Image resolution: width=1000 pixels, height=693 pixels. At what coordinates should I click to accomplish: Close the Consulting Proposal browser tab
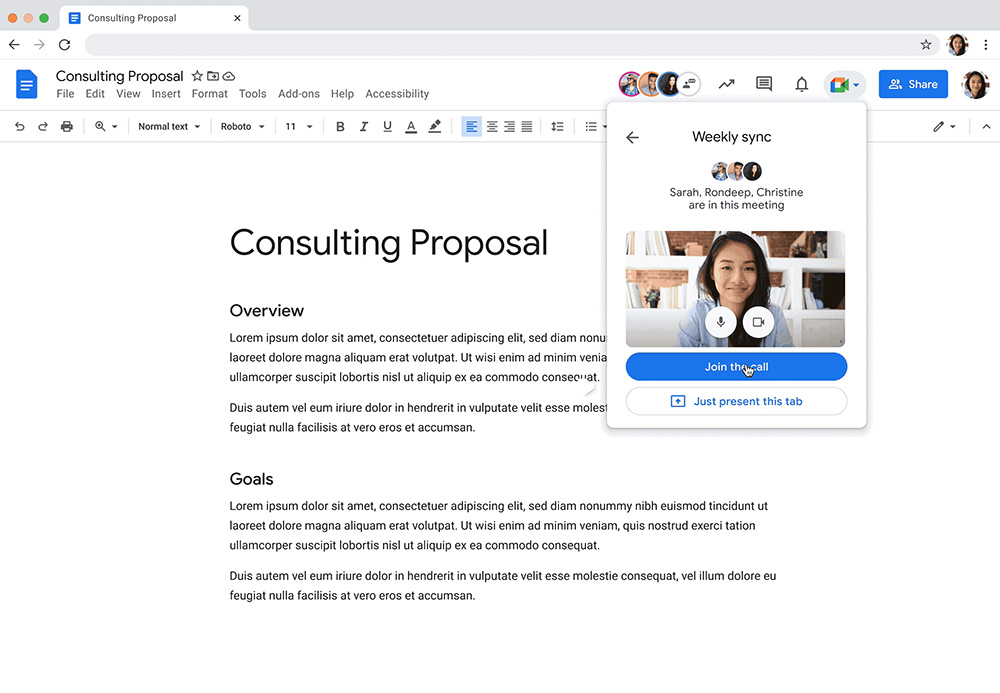click(x=237, y=18)
